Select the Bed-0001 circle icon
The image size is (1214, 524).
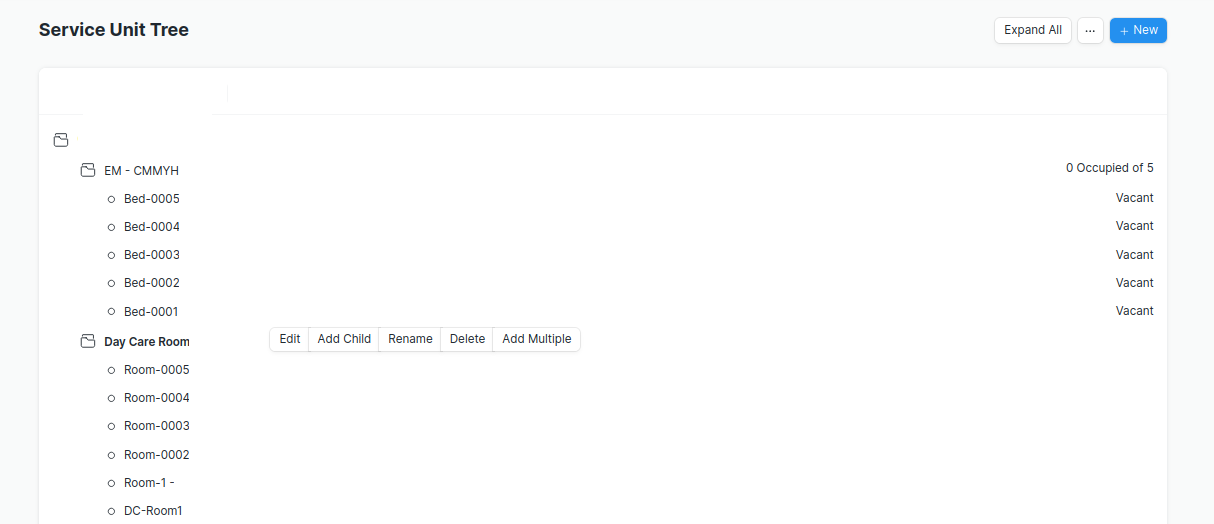(x=111, y=312)
